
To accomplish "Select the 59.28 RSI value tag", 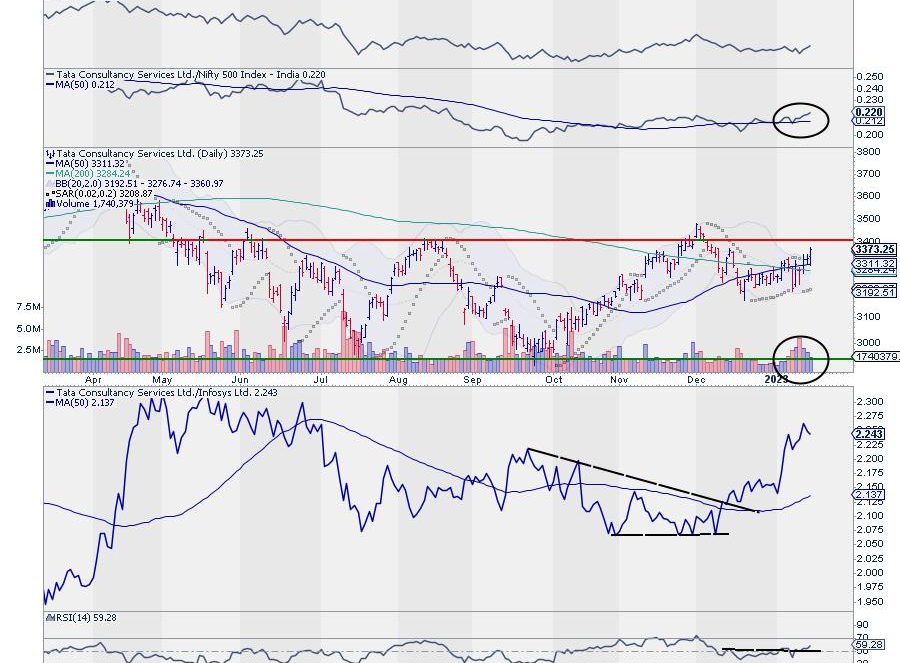I will click(x=869, y=645).
